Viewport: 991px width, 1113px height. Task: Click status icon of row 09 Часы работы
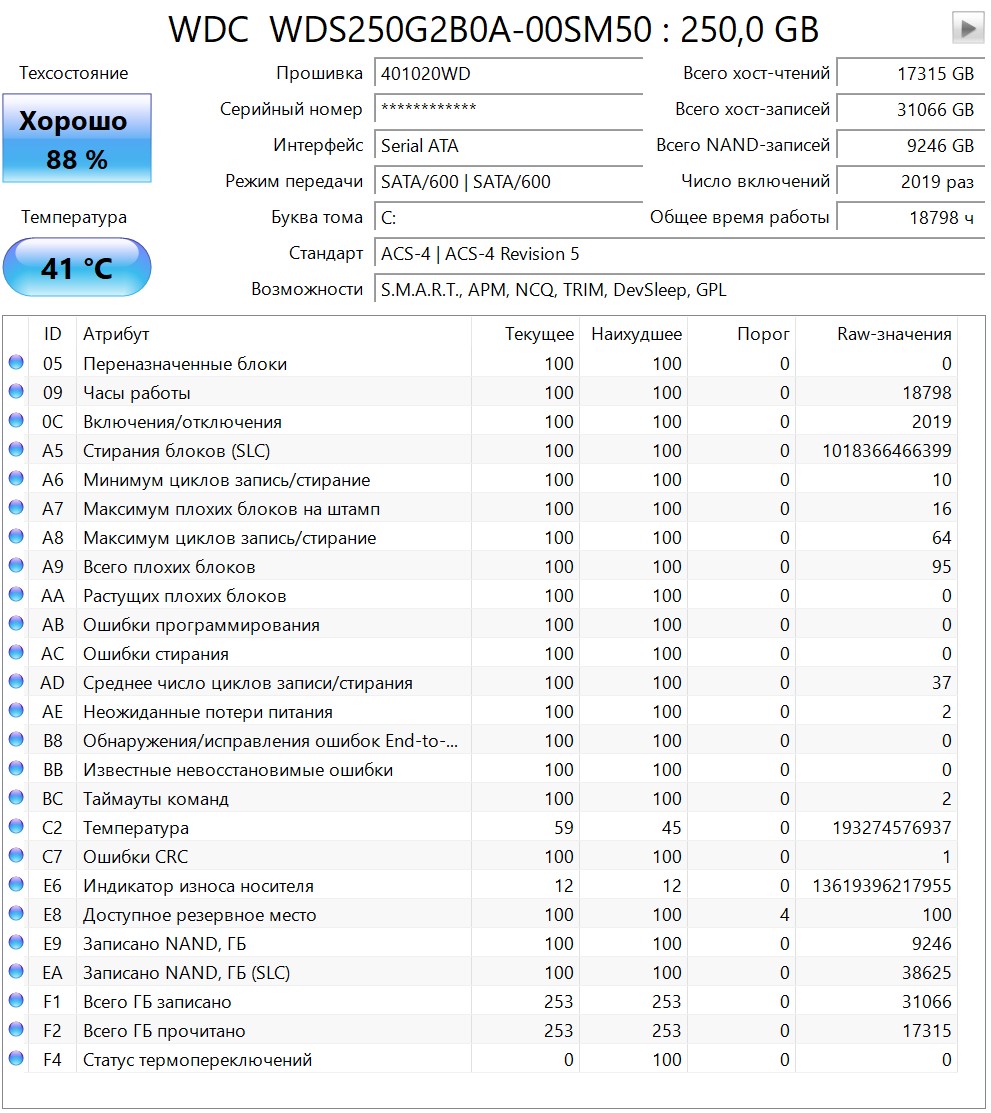[16, 392]
